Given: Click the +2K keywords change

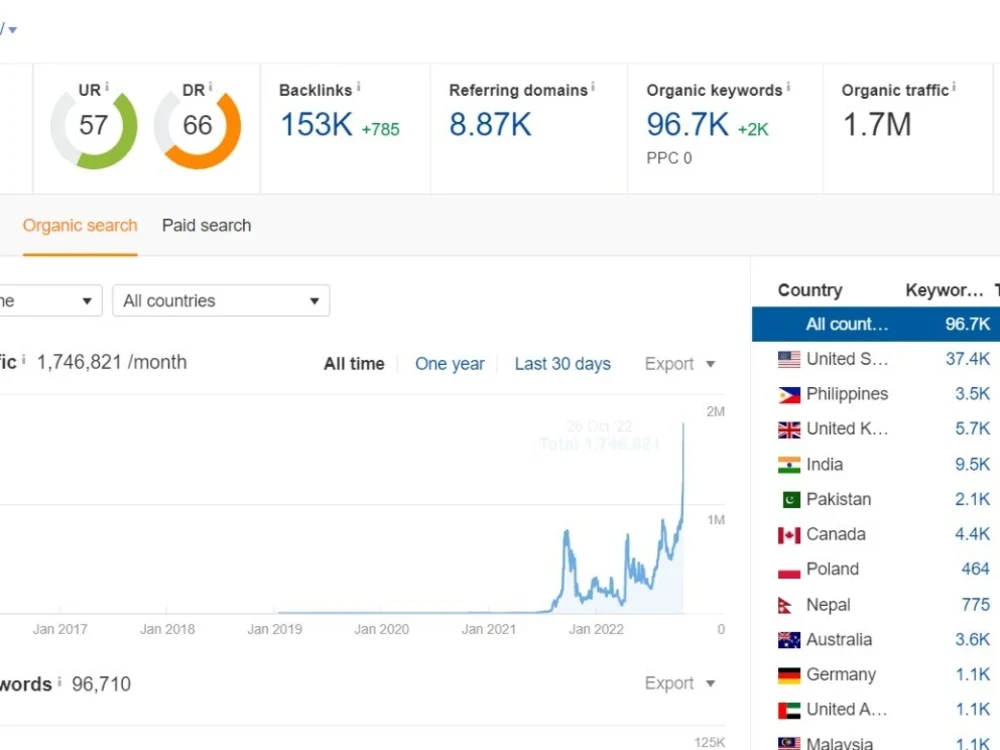Looking at the screenshot, I should (x=753, y=129).
